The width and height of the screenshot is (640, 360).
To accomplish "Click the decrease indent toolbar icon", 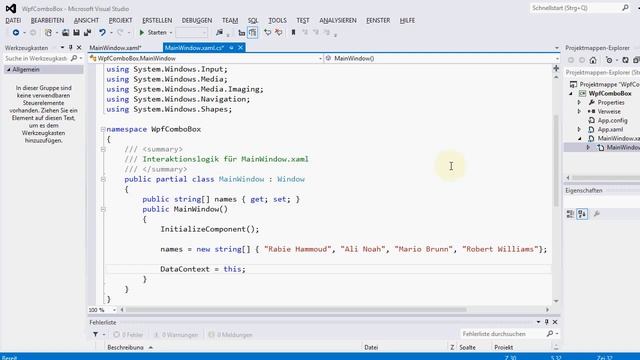I will coord(242,33).
